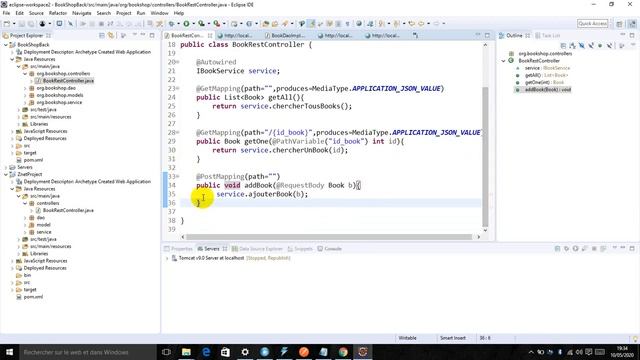Click the system clock in taskbar
Image resolution: width=640 pixels, height=360 pixels.
[x=622, y=352]
